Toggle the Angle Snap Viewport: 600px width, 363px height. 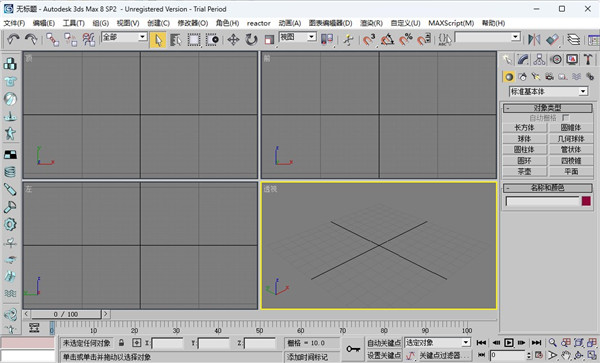click(387, 40)
